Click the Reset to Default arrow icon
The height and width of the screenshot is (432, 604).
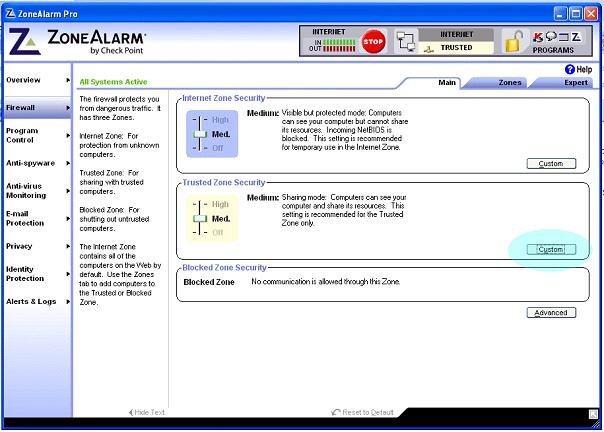point(336,412)
